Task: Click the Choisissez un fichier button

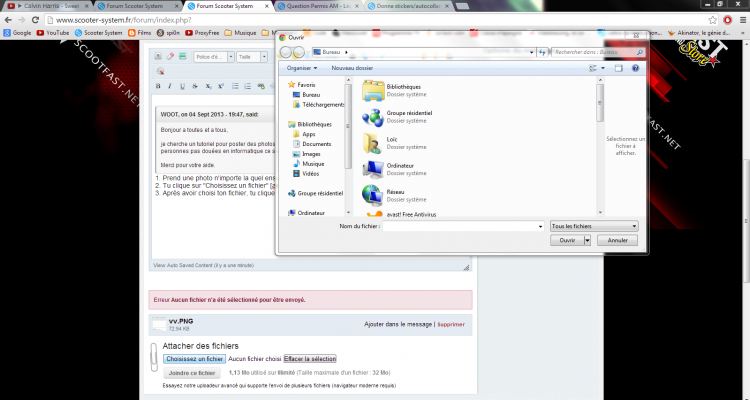Action: [x=194, y=358]
